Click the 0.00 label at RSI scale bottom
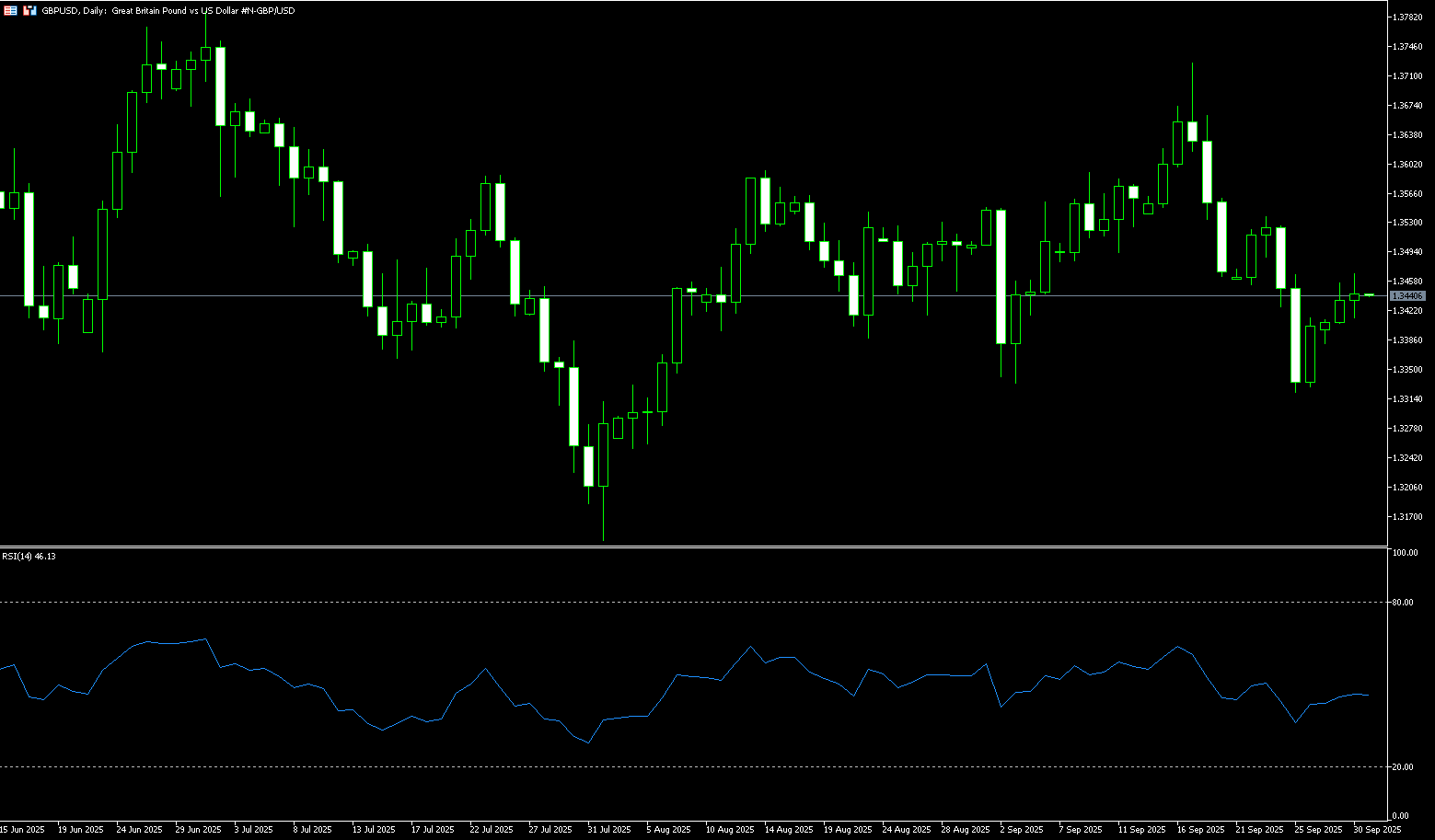1435x840 pixels. click(1401, 816)
